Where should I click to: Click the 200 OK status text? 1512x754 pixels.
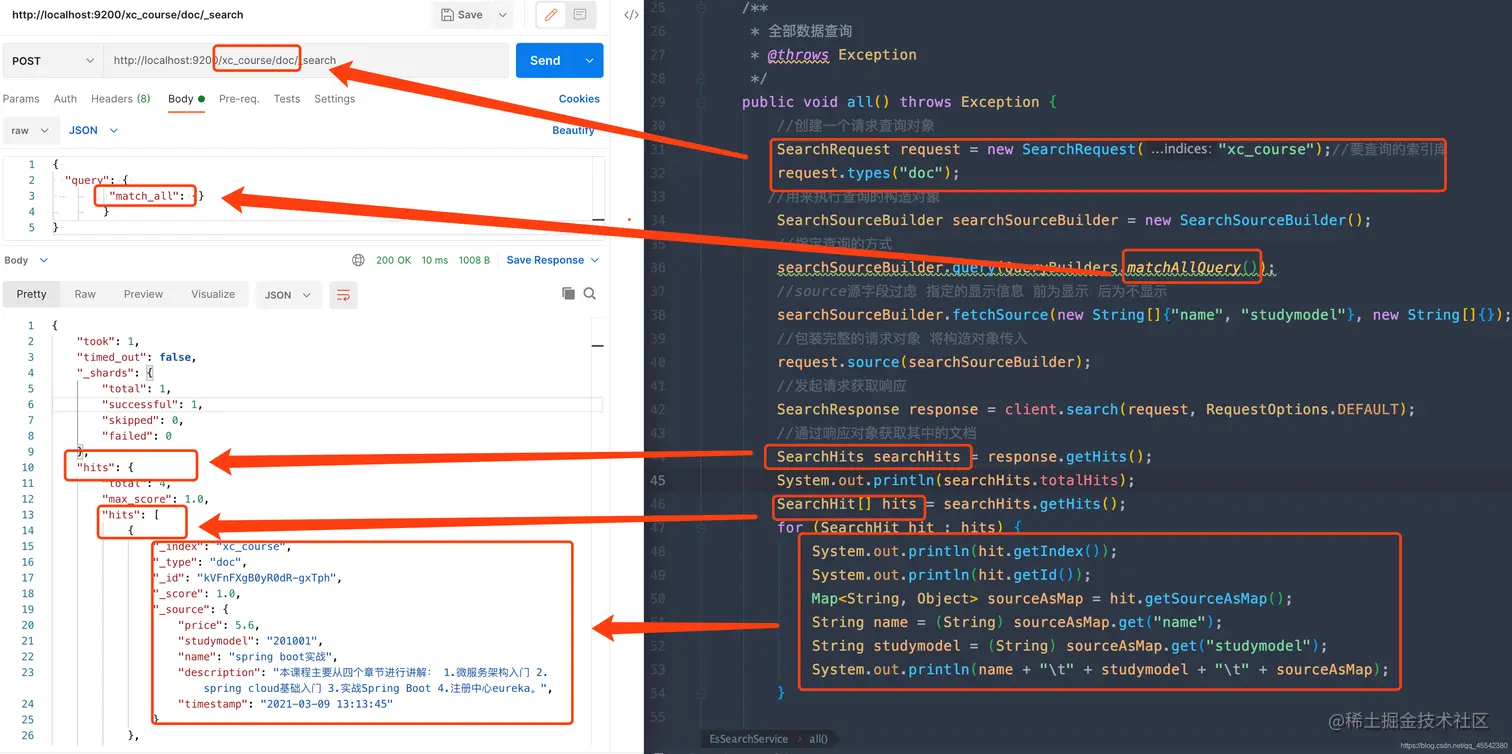(394, 260)
